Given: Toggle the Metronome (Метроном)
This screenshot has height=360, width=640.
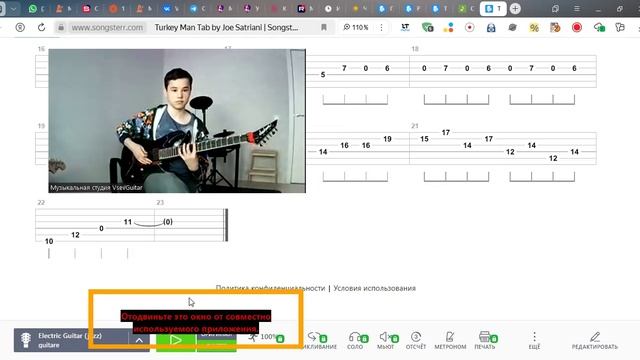Looking at the screenshot, I should coord(450,340).
